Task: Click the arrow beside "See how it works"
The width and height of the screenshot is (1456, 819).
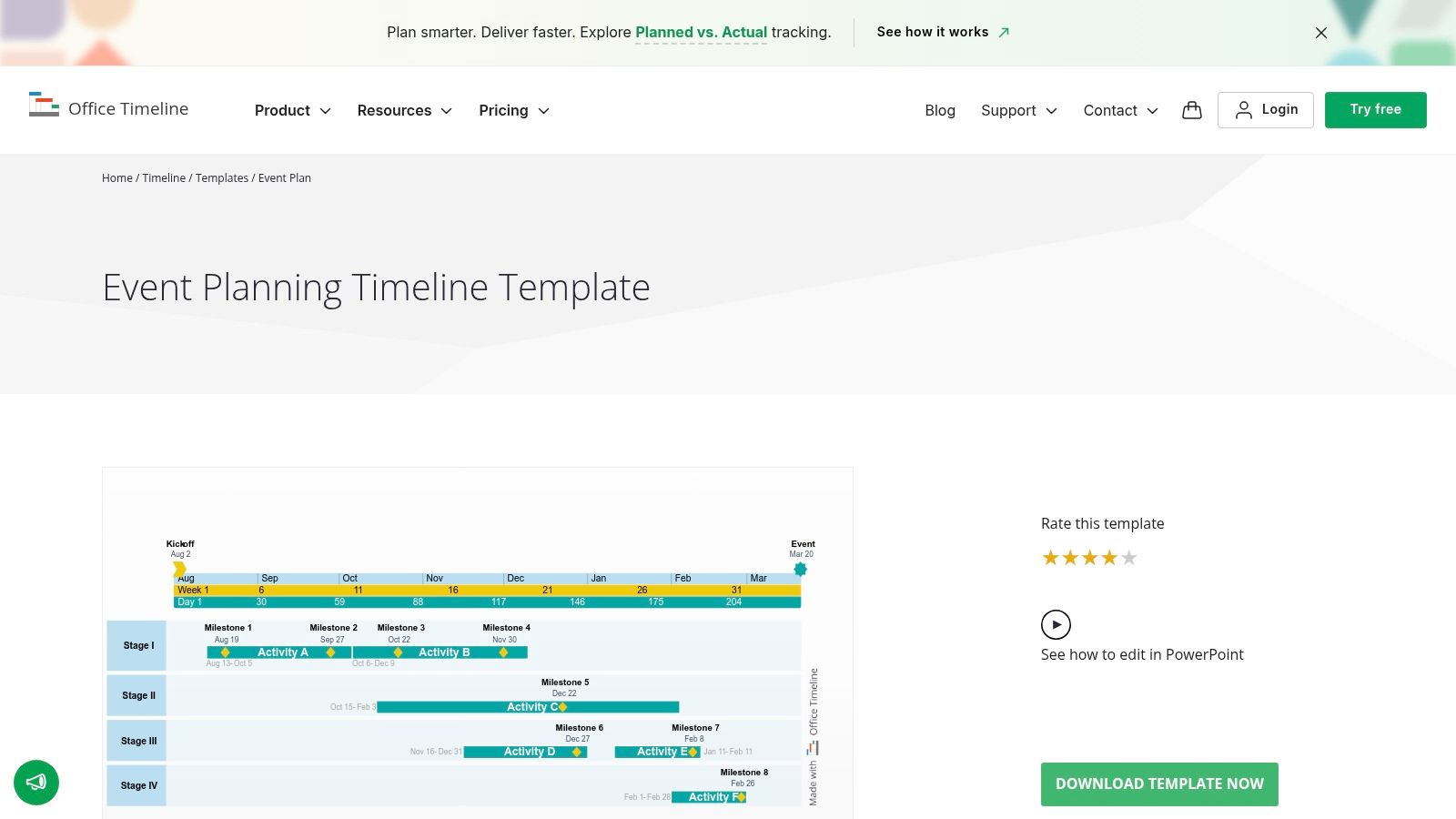Action: [x=1004, y=32]
